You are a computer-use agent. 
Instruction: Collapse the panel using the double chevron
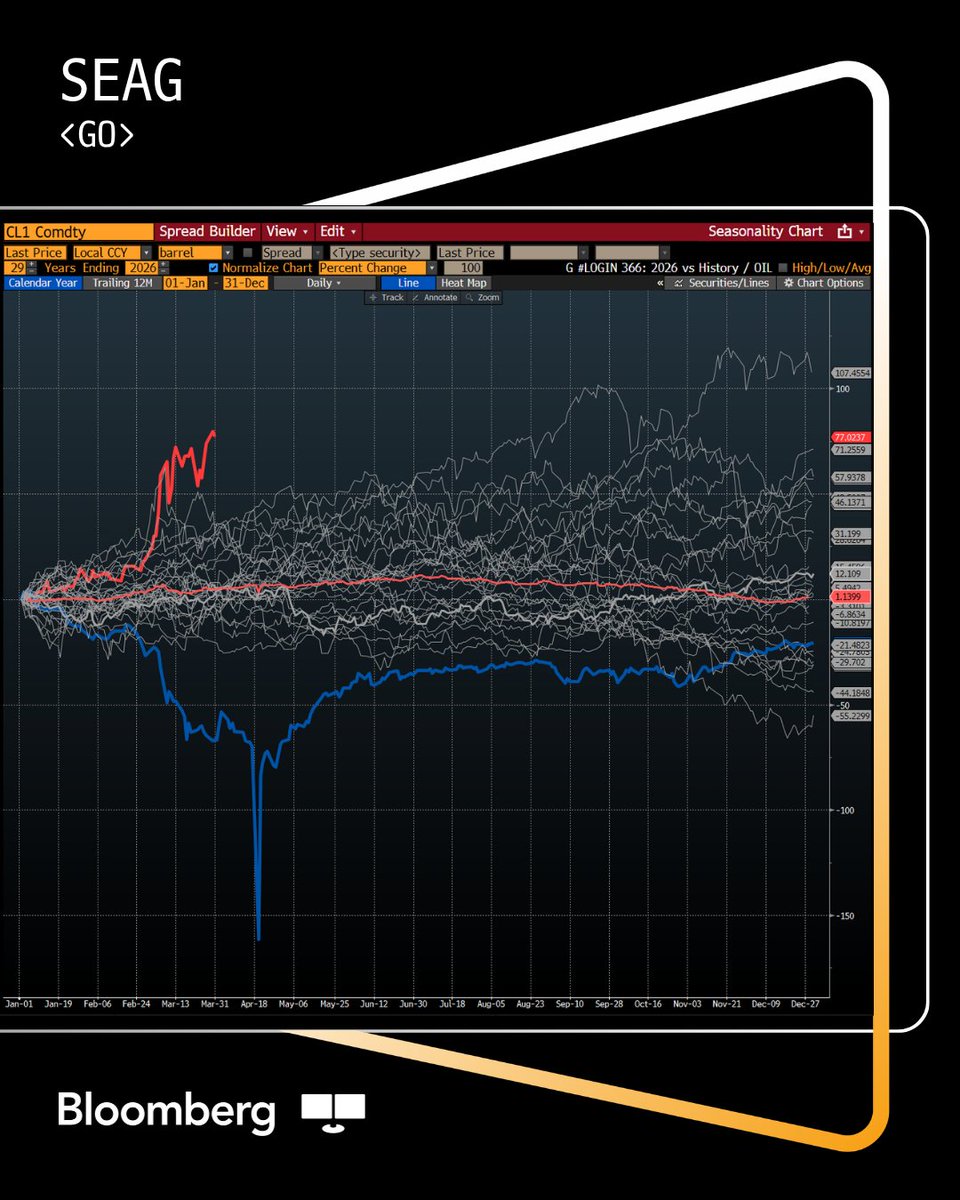tap(660, 283)
